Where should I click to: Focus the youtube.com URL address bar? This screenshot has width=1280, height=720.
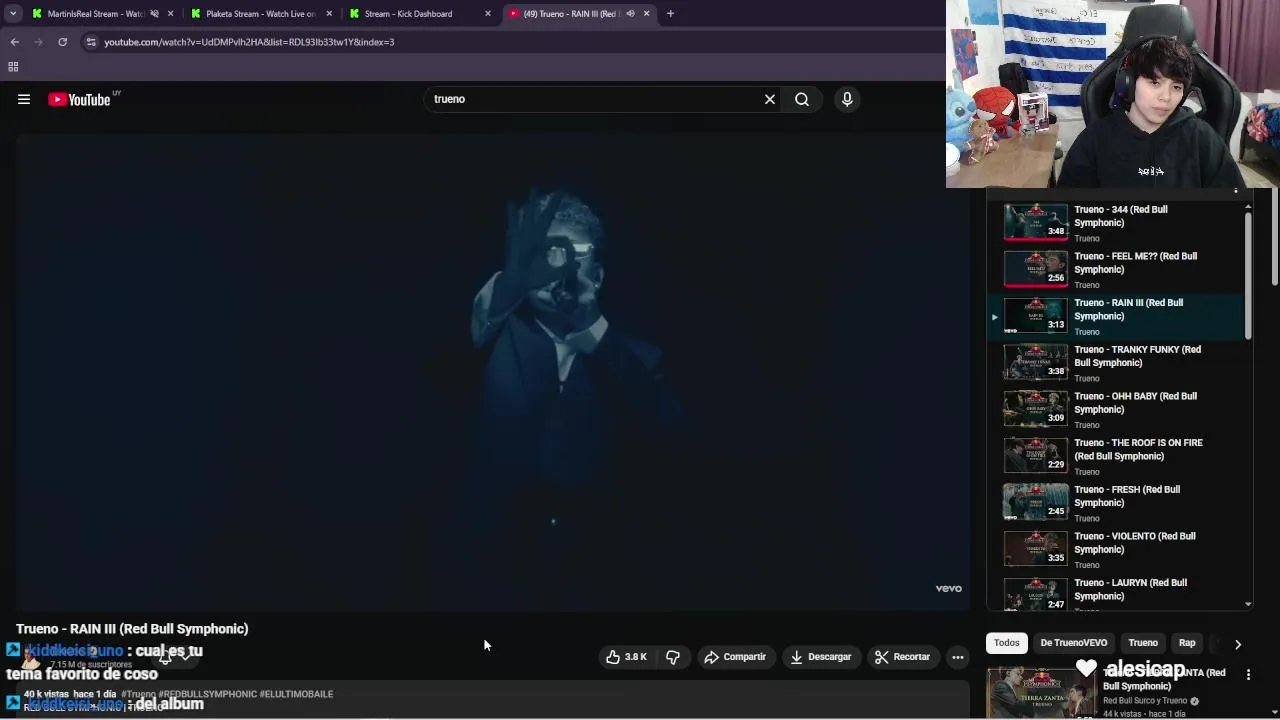(x=512, y=42)
